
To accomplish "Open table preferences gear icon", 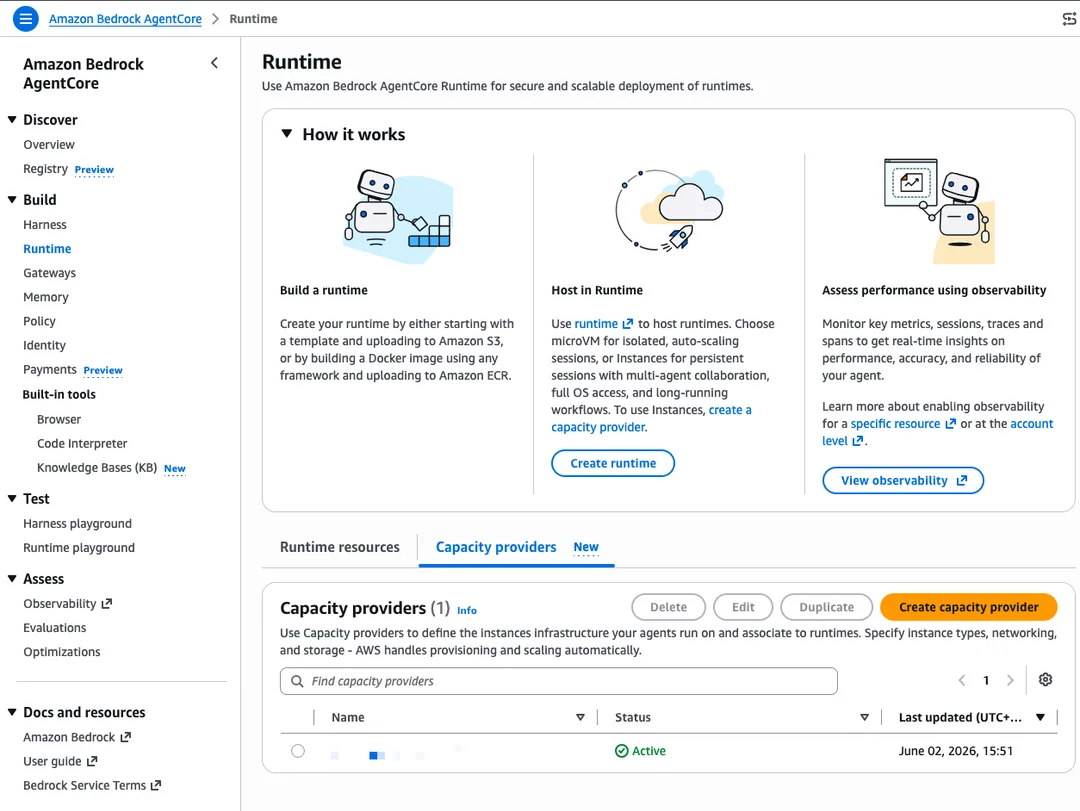I will [1045, 680].
